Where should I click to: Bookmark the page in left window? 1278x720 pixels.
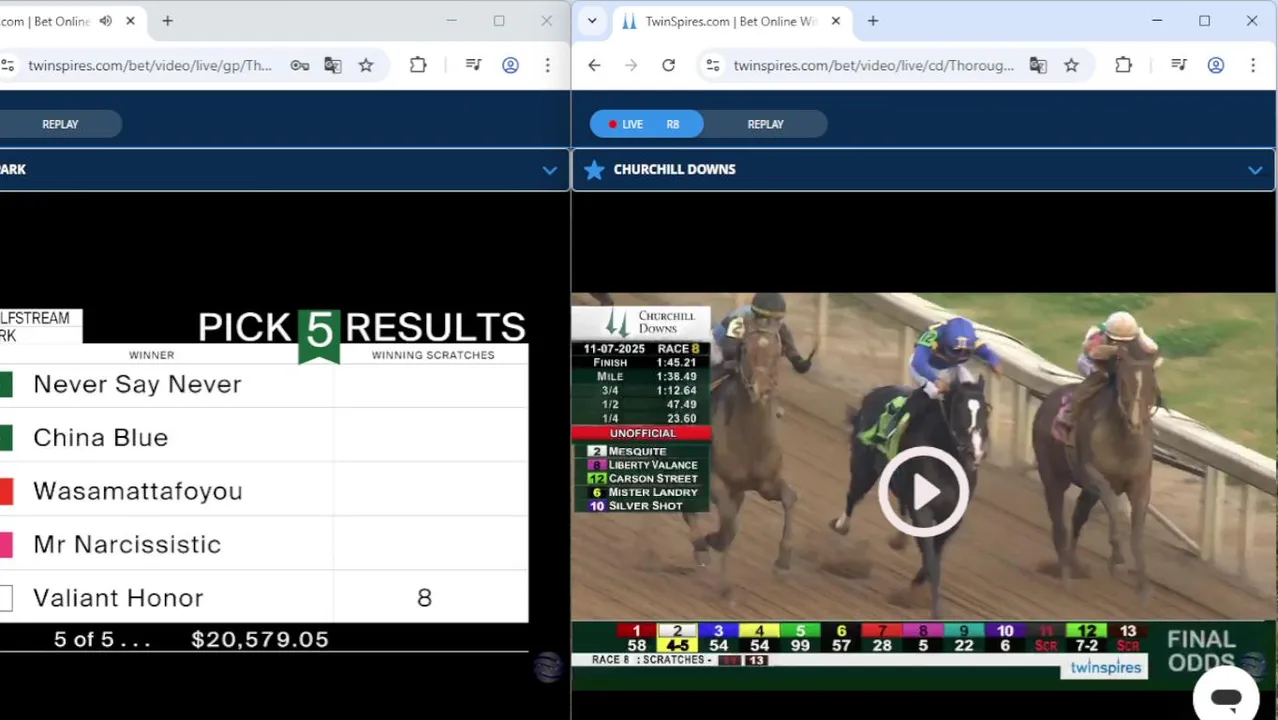(366, 65)
